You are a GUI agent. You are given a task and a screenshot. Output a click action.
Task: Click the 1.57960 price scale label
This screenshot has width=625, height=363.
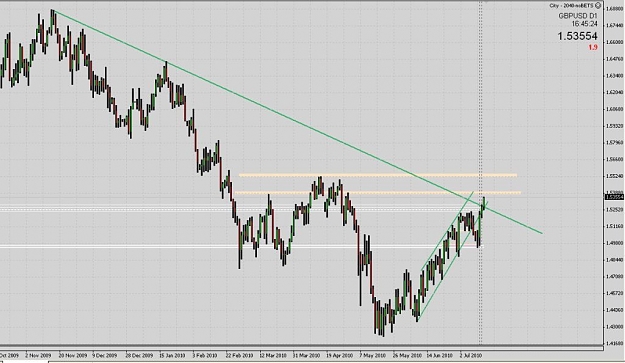pos(614,142)
